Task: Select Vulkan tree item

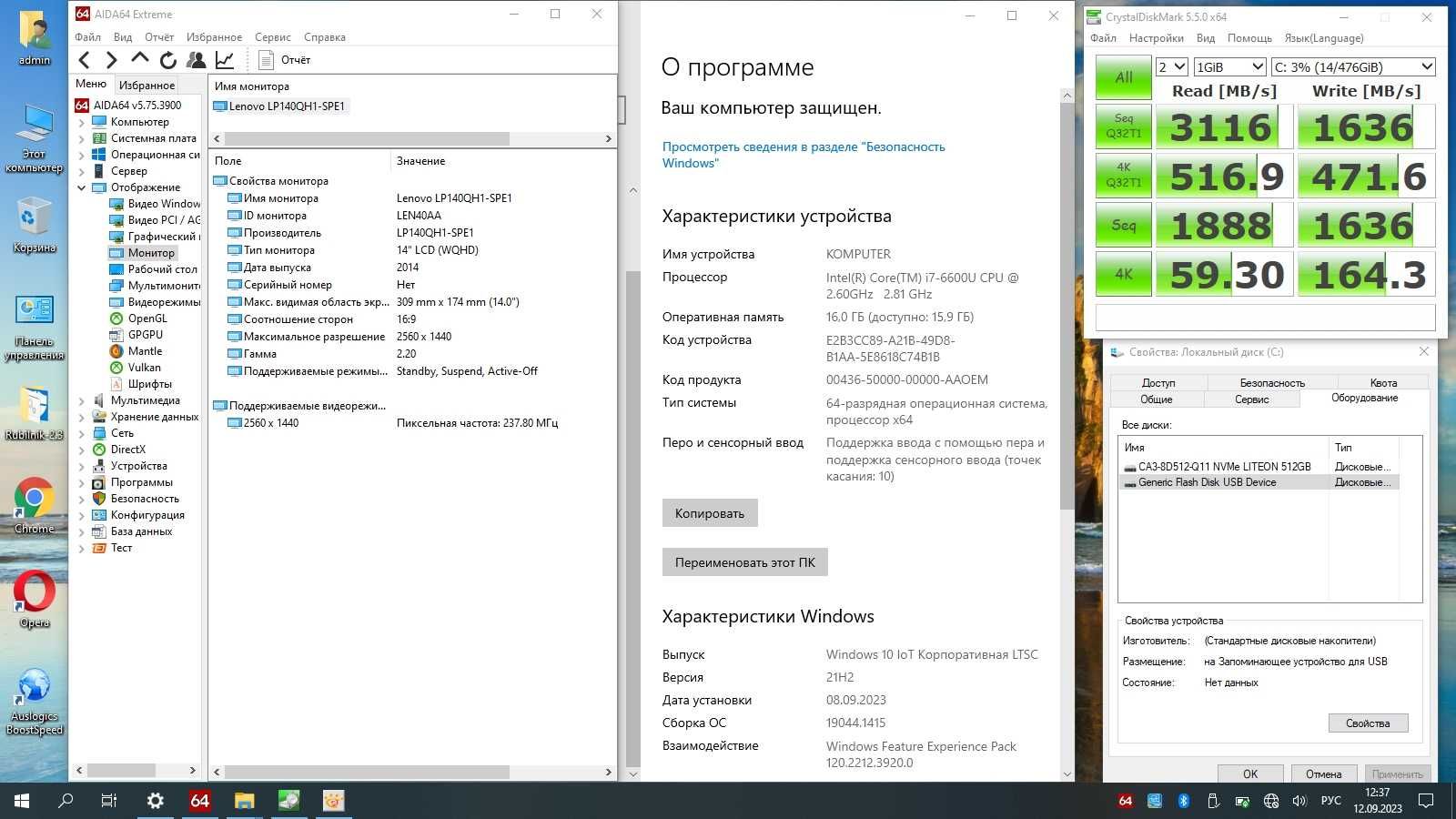Action: pos(144,368)
